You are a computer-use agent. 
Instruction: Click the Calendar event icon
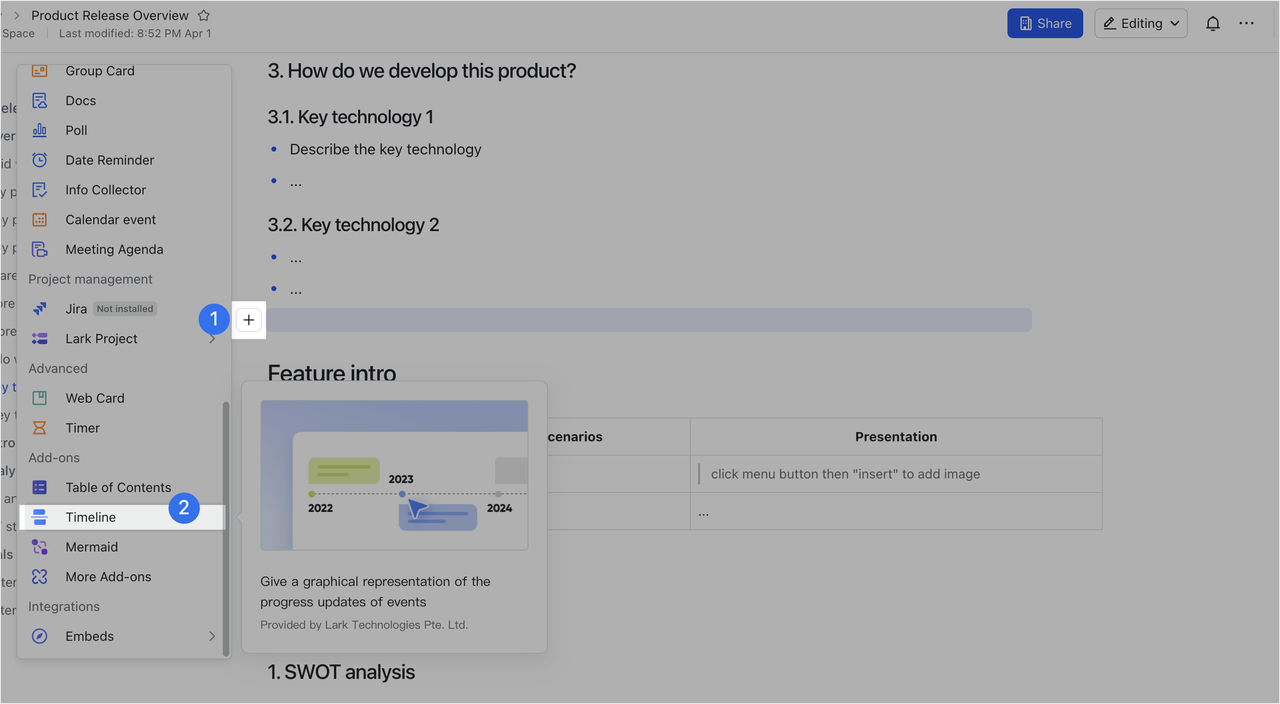click(39, 220)
